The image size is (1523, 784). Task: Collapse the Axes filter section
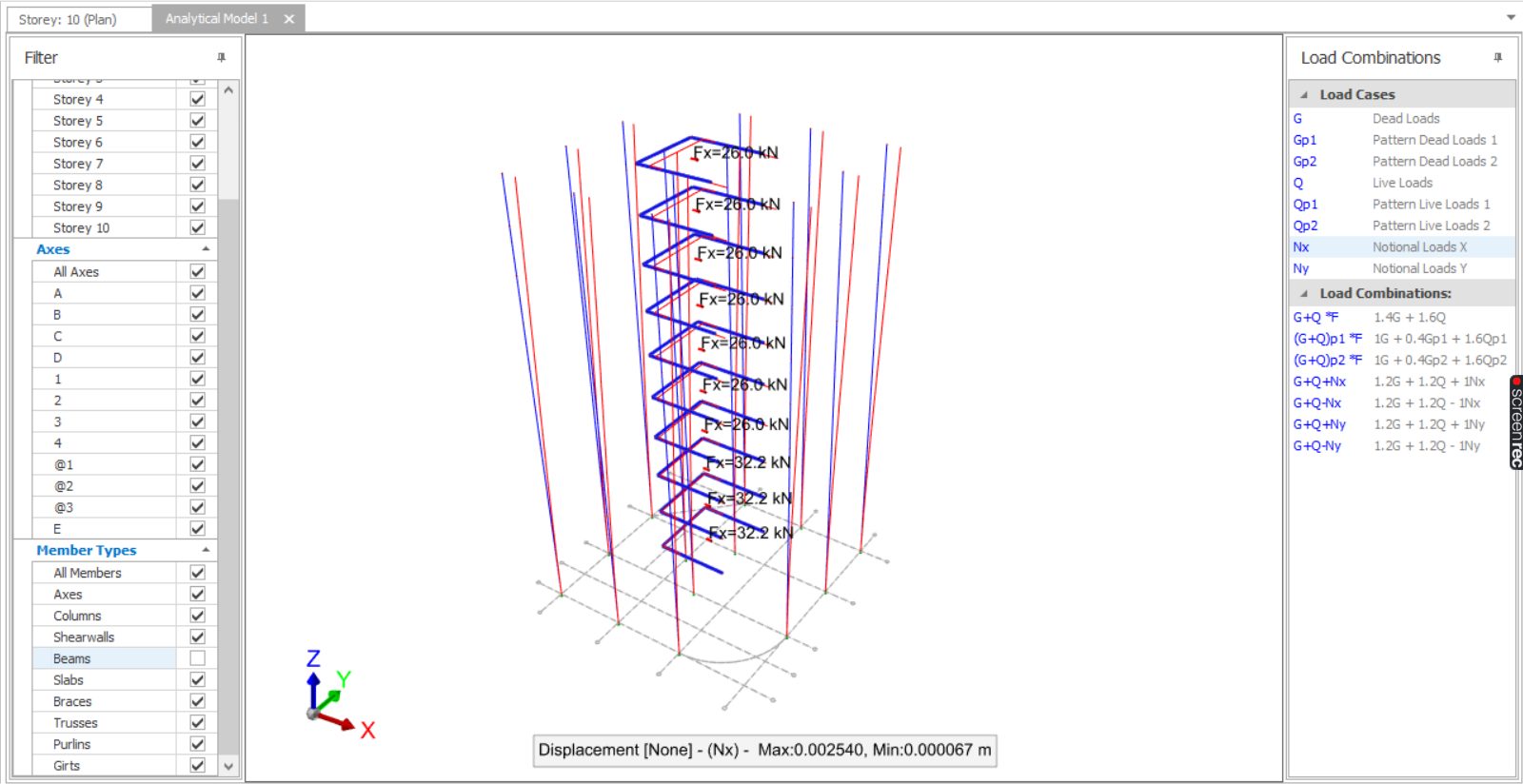point(206,249)
